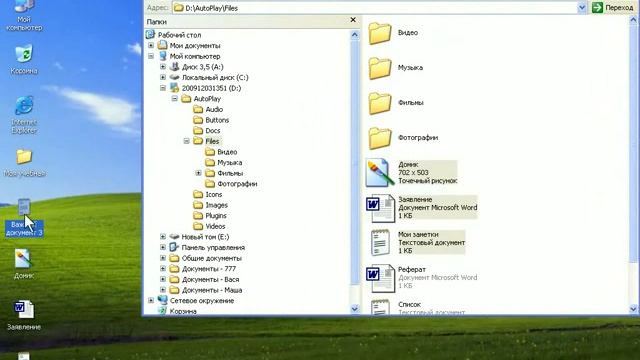
Task: Select the Список text document icon
Action: pyautogui.click(x=380, y=307)
